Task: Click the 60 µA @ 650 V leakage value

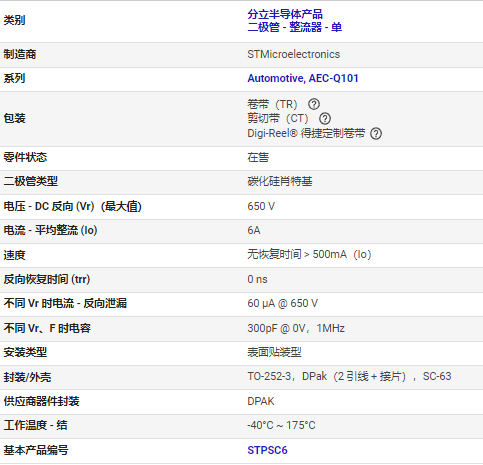Action: [283, 303]
